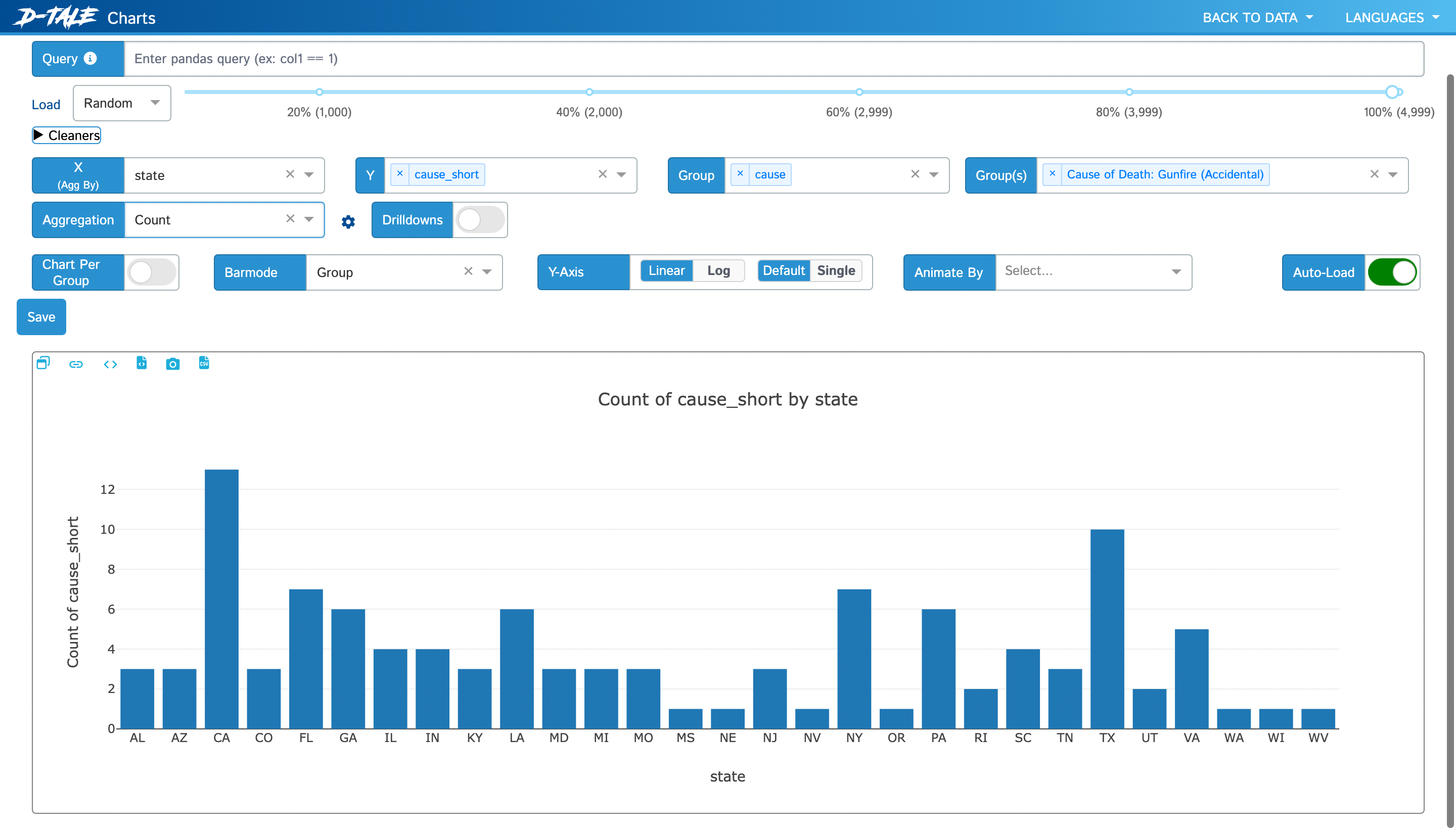Image resolution: width=1456 pixels, height=828 pixels.
Task: Open the BACK TO DATA menu
Action: 1257,18
